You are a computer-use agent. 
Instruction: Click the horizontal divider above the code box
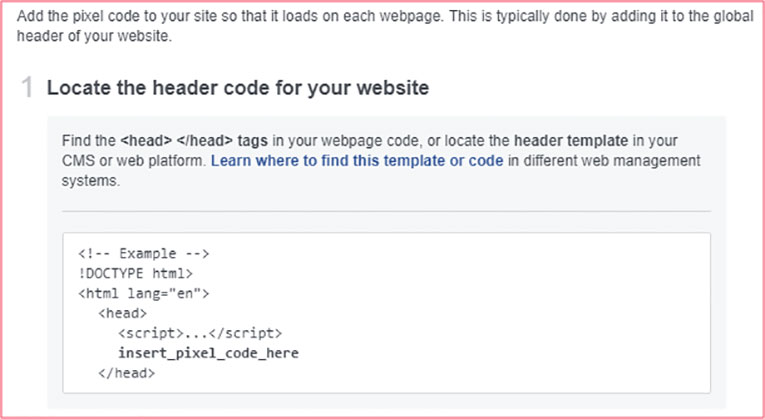(386, 211)
